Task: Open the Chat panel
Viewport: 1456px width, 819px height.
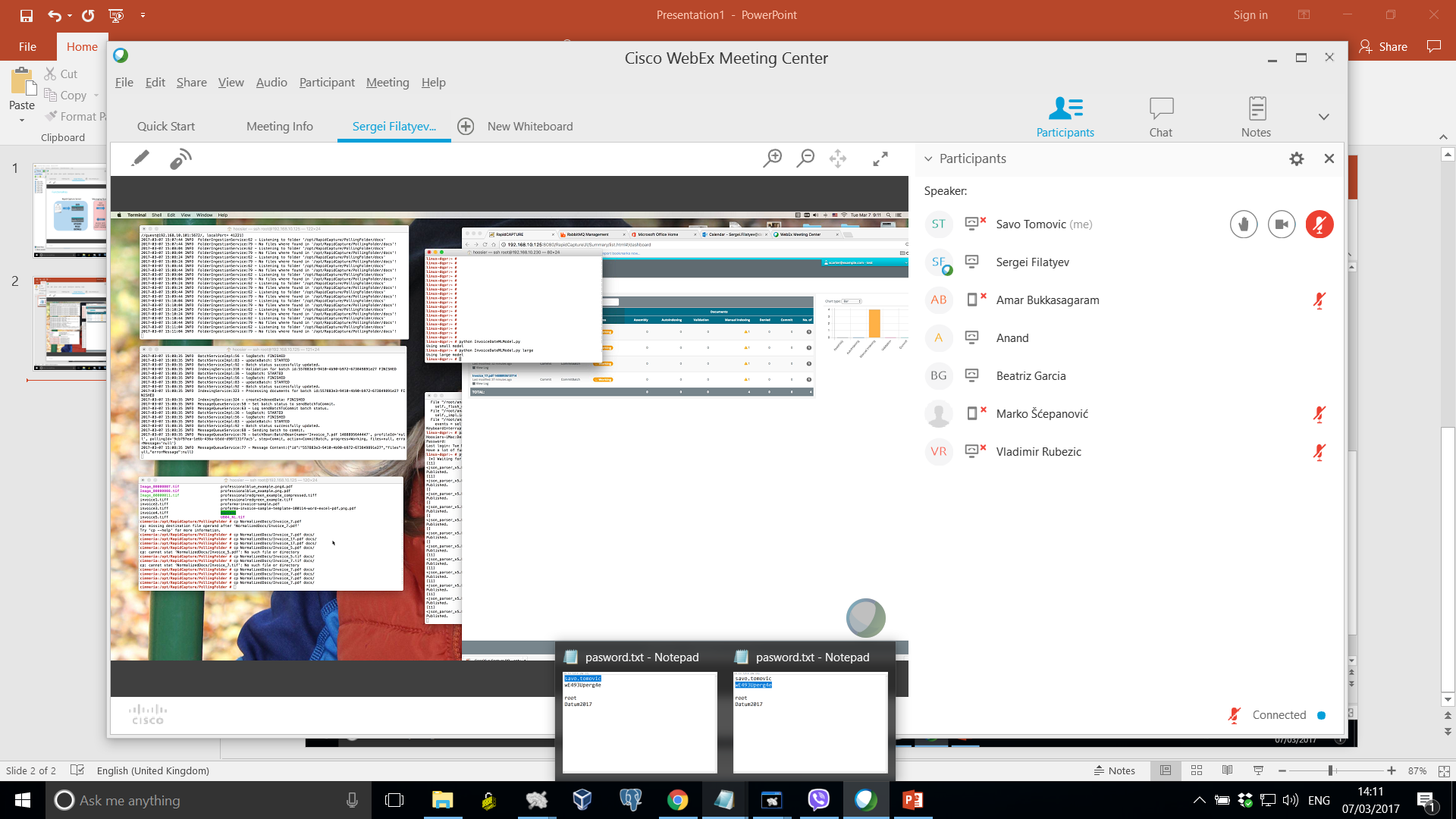Action: coord(1160,116)
